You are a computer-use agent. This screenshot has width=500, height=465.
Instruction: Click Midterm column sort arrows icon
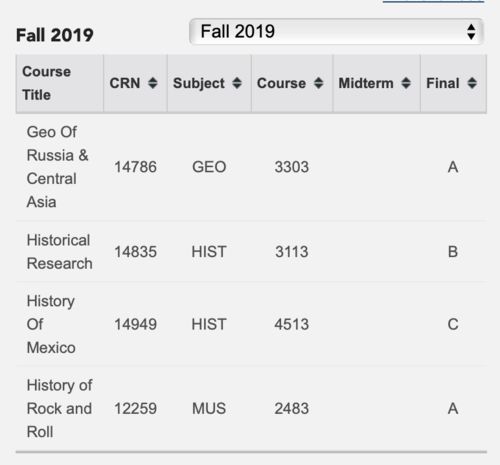(406, 83)
